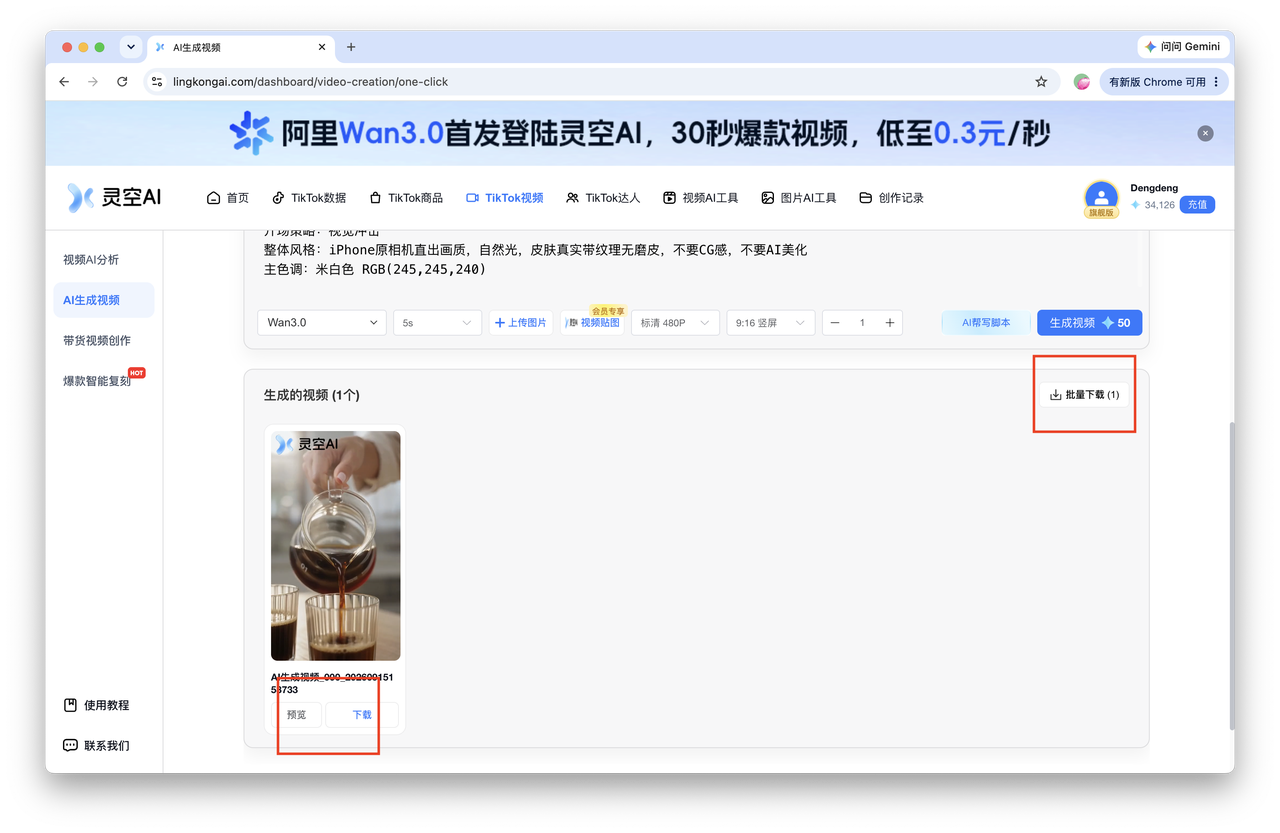Open the 标清 480P resolution dropdown
This screenshot has width=1280, height=833.
click(675, 322)
